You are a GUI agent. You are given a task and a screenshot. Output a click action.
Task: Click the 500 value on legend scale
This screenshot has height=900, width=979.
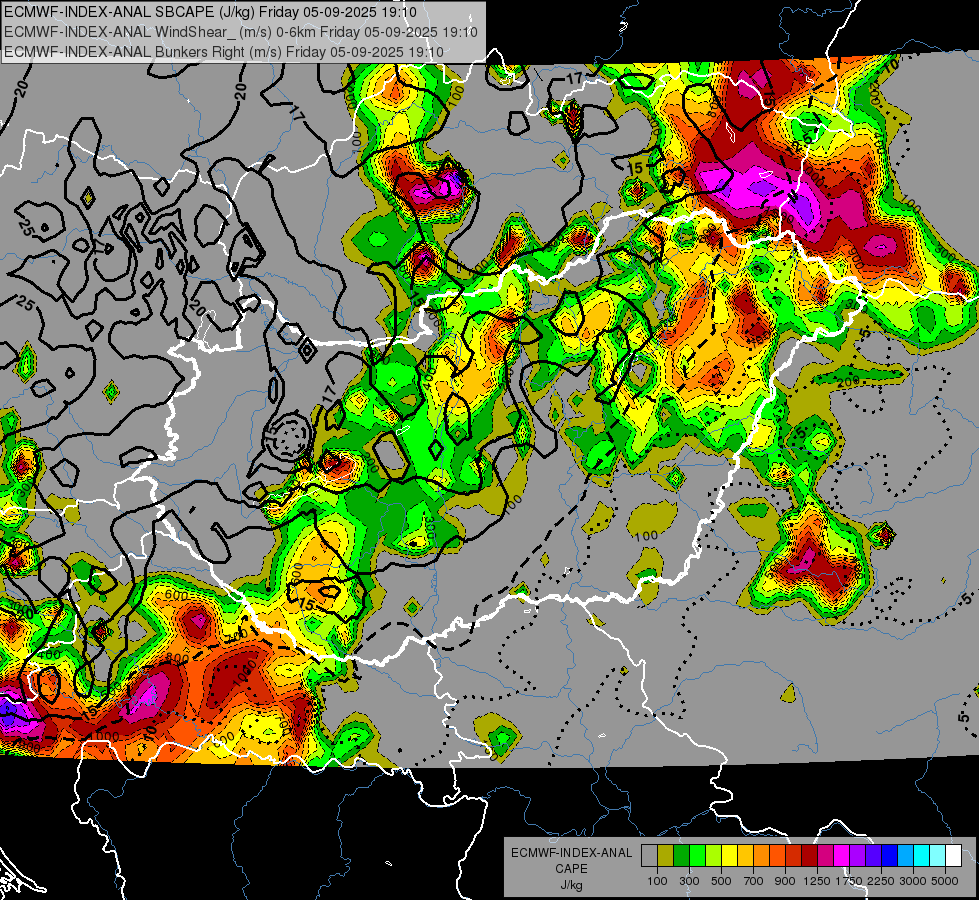(x=721, y=881)
